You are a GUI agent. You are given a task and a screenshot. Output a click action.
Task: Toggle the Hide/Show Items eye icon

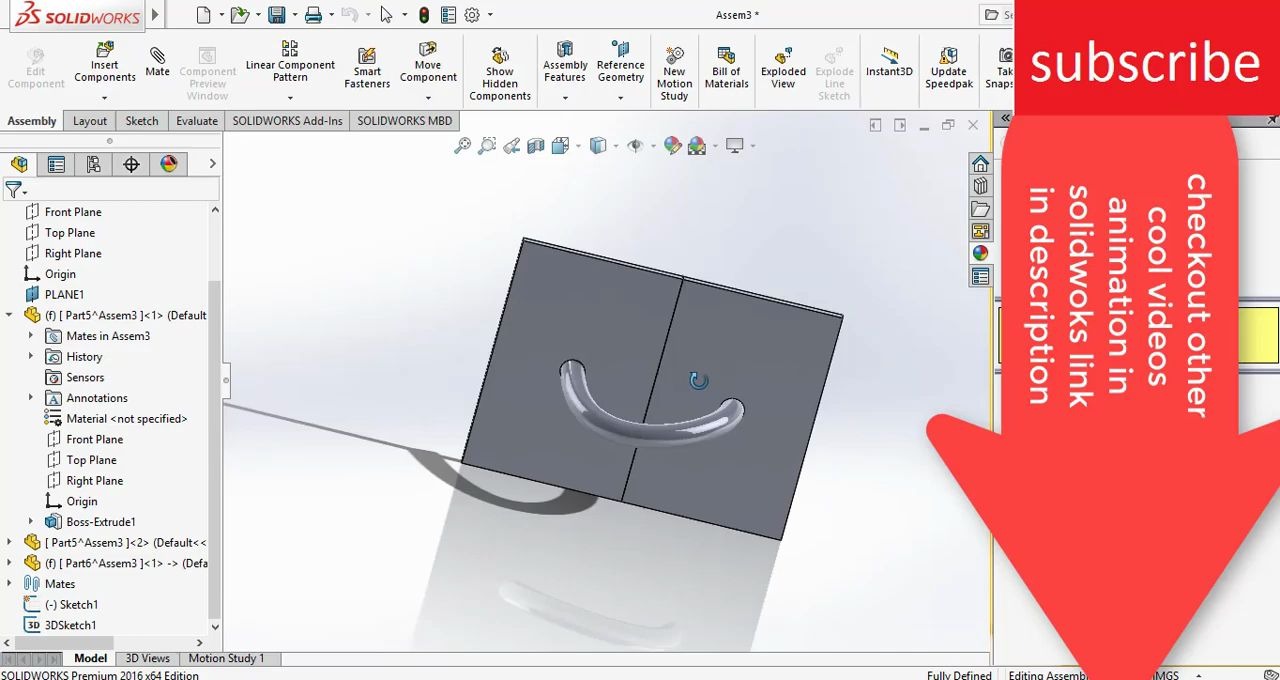pos(636,145)
